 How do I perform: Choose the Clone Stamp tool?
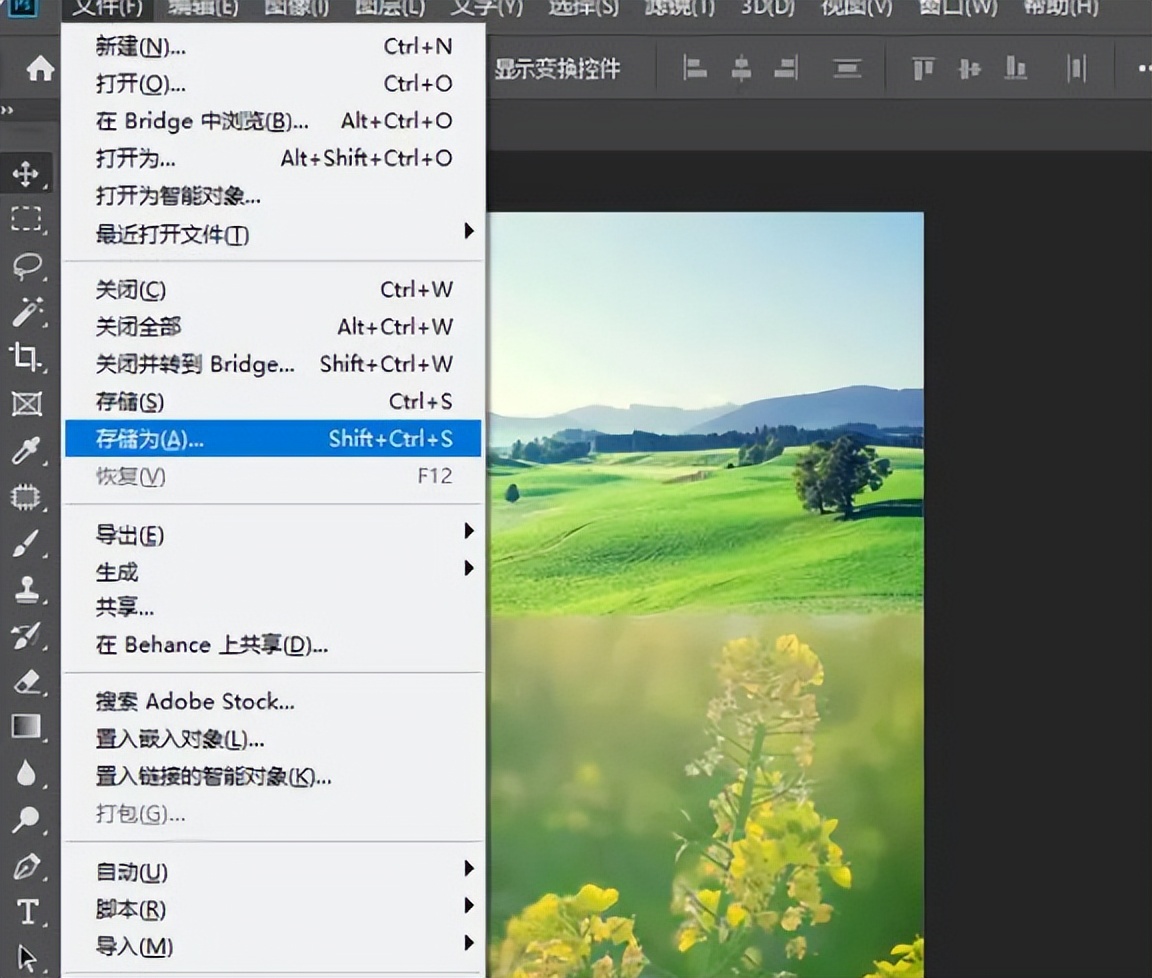click(27, 586)
